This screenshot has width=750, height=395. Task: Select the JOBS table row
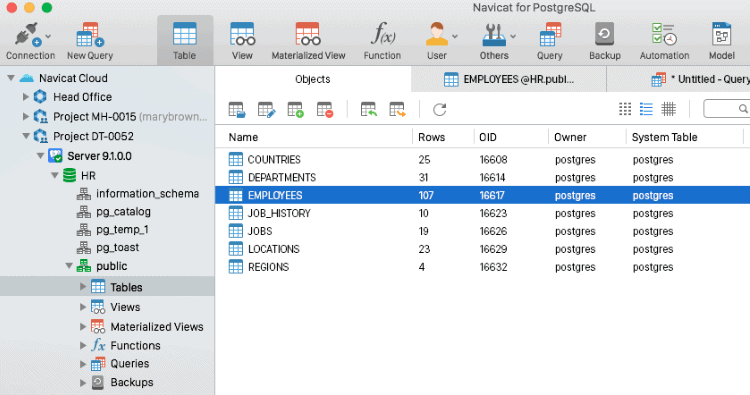[x=483, y=231]
